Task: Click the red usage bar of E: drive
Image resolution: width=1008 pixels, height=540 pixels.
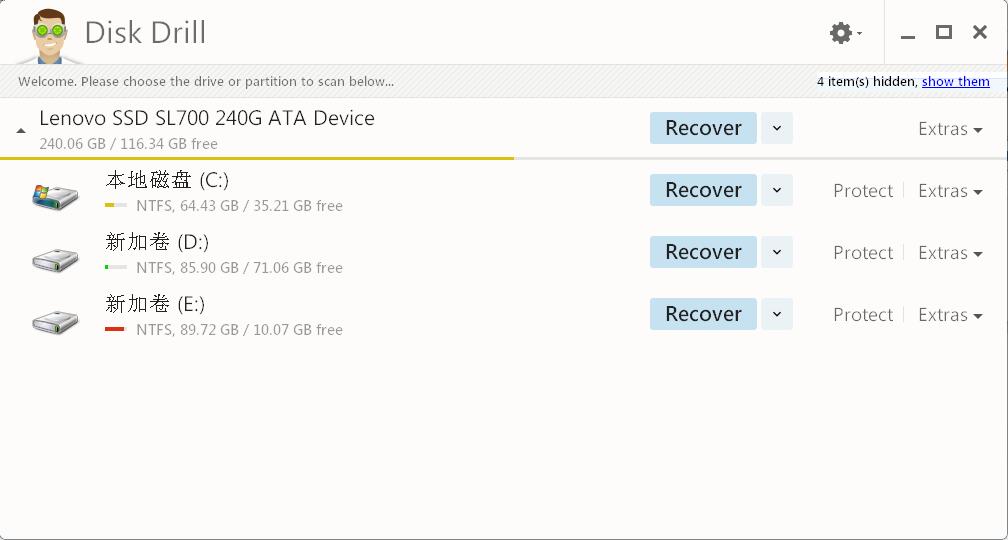Action: coord(114,329)
